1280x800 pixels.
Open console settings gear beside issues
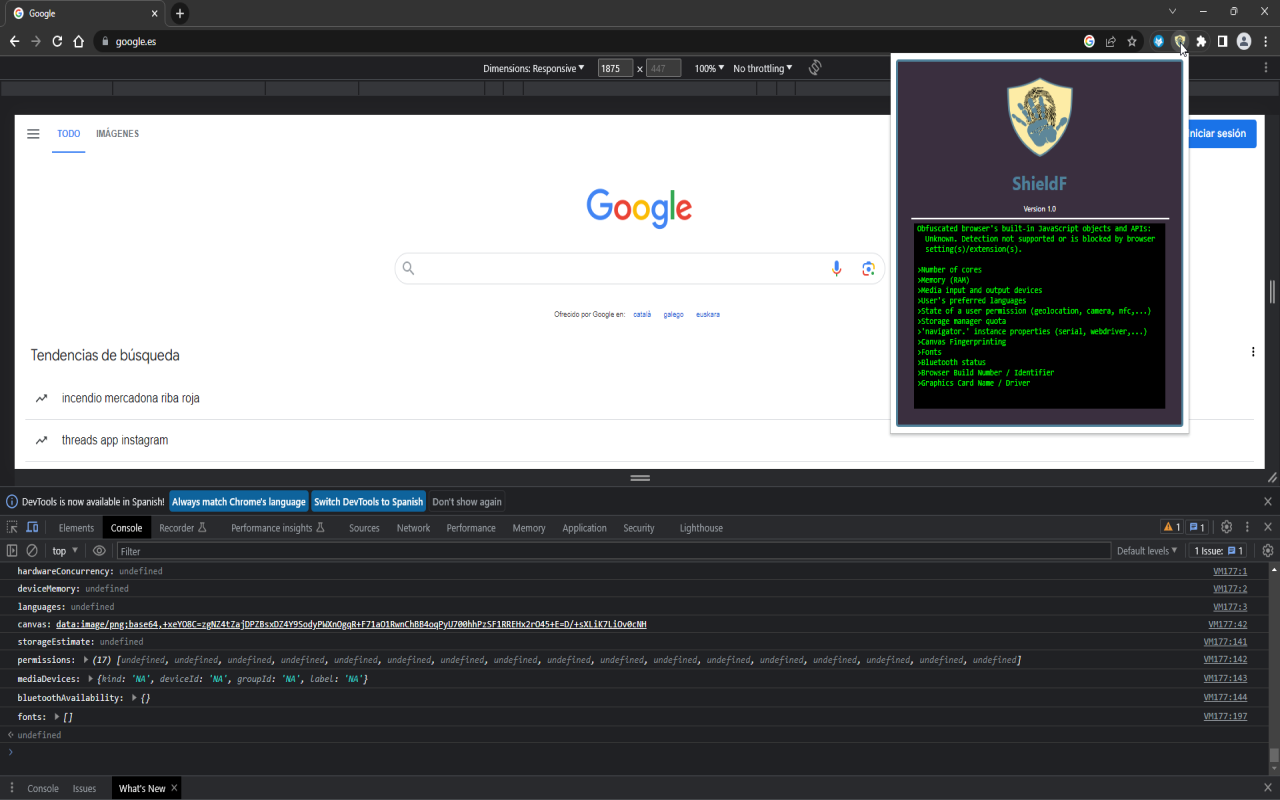pyautogui.click(x=1268, y=551)
